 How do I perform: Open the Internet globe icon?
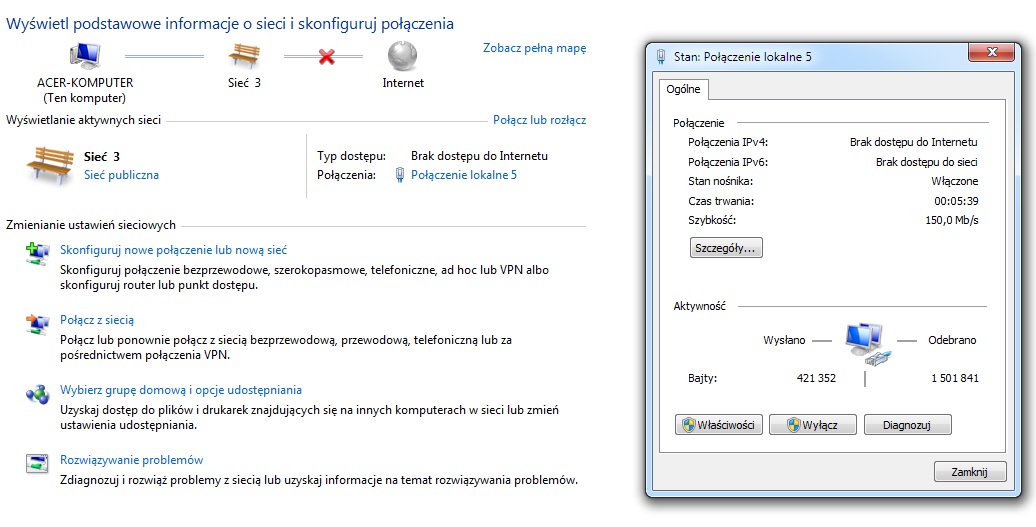(402, 54)
